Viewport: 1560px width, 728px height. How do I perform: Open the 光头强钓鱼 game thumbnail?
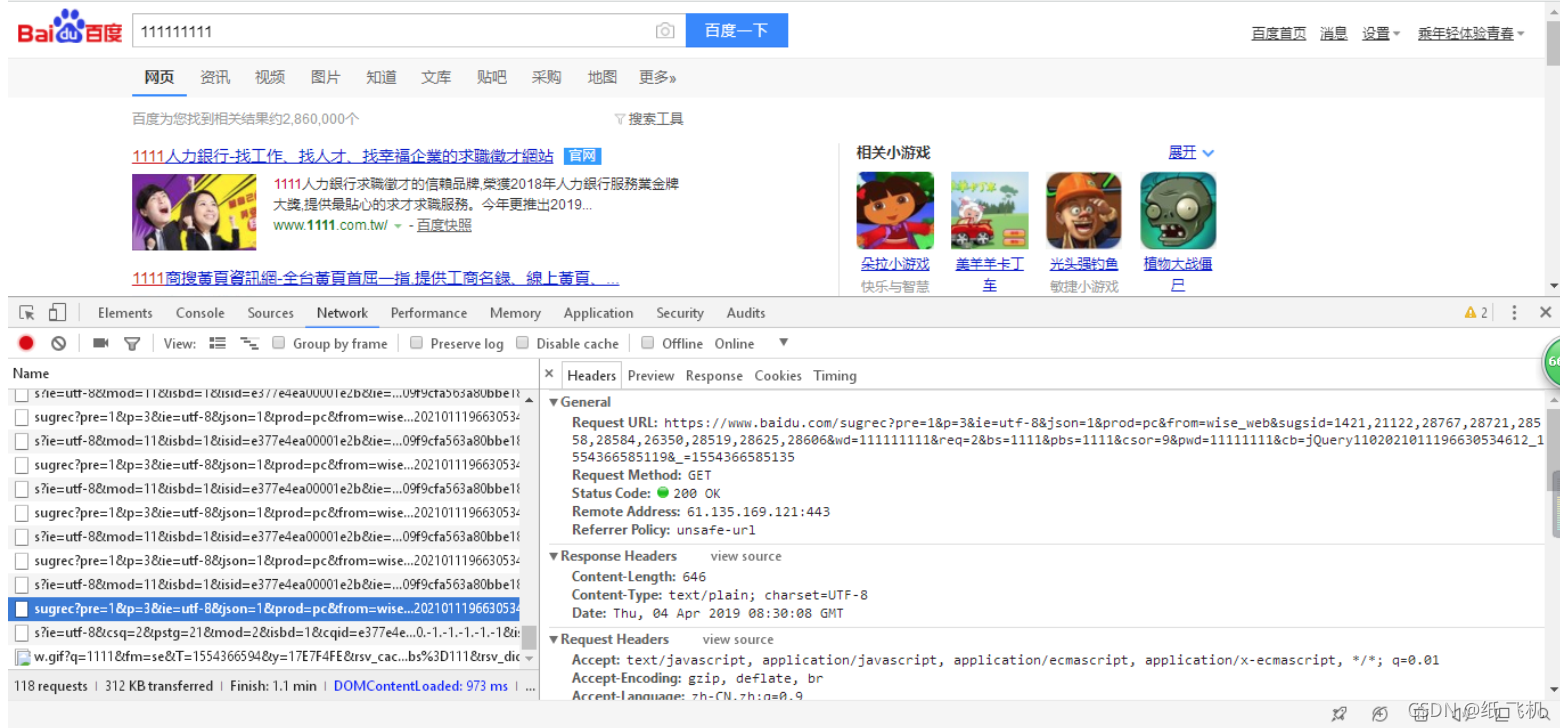[1084, 210]
